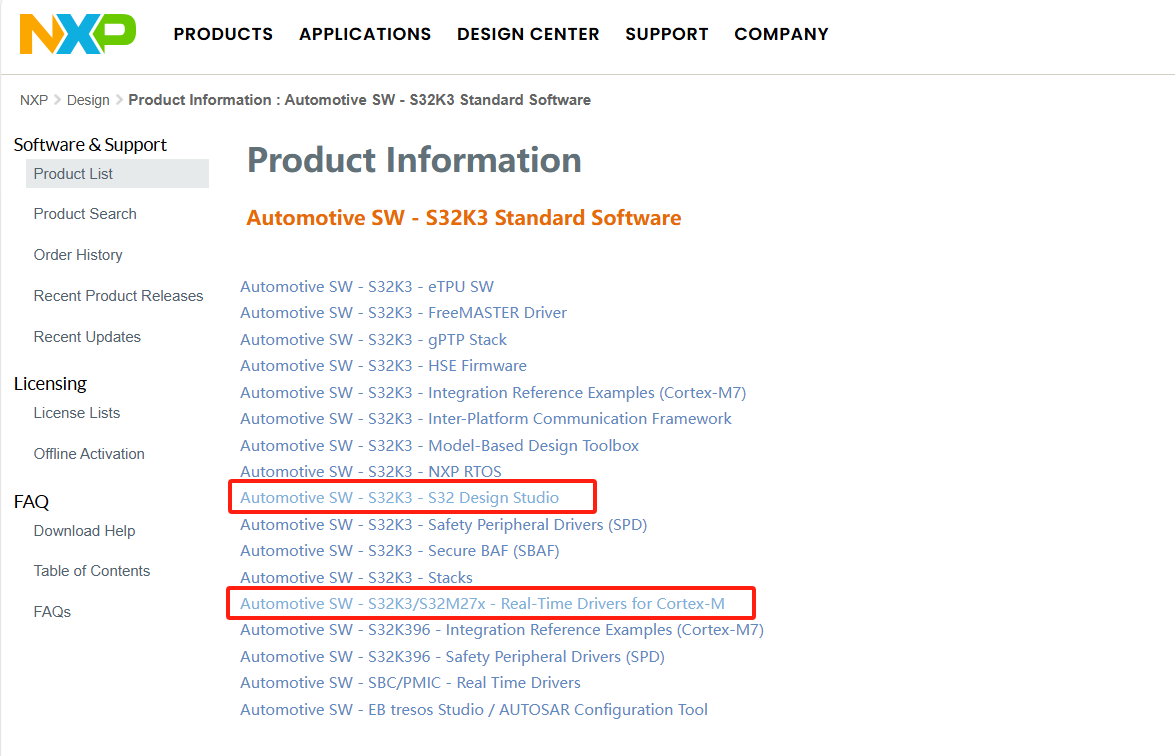Click orange S32K3 Standard Software heading
The width and height of the screenshot is (1175, 756).
point(464,218)
